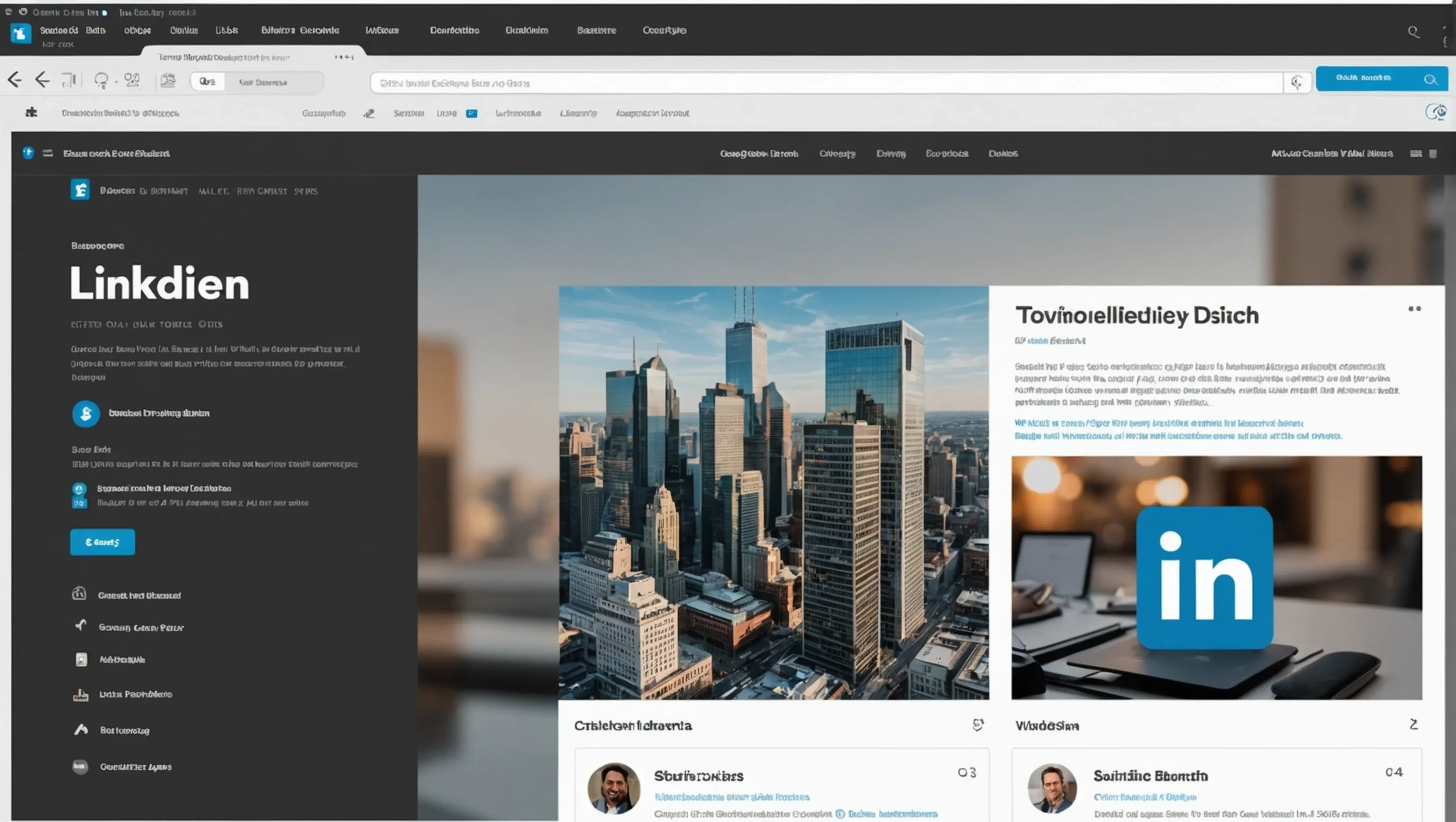The height and width of the screenshot is (822, 1456).
Task: Click the curved arrow sidebar icon
Action: tap(81, 625)
